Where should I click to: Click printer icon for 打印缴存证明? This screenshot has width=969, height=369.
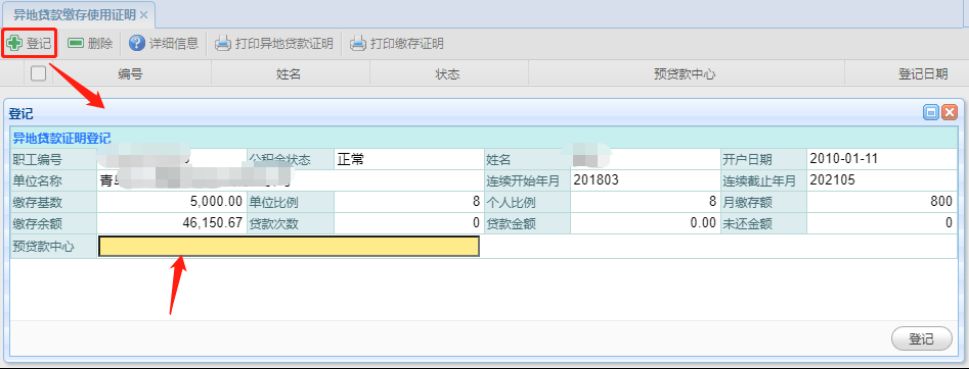[x=358, y=44]
